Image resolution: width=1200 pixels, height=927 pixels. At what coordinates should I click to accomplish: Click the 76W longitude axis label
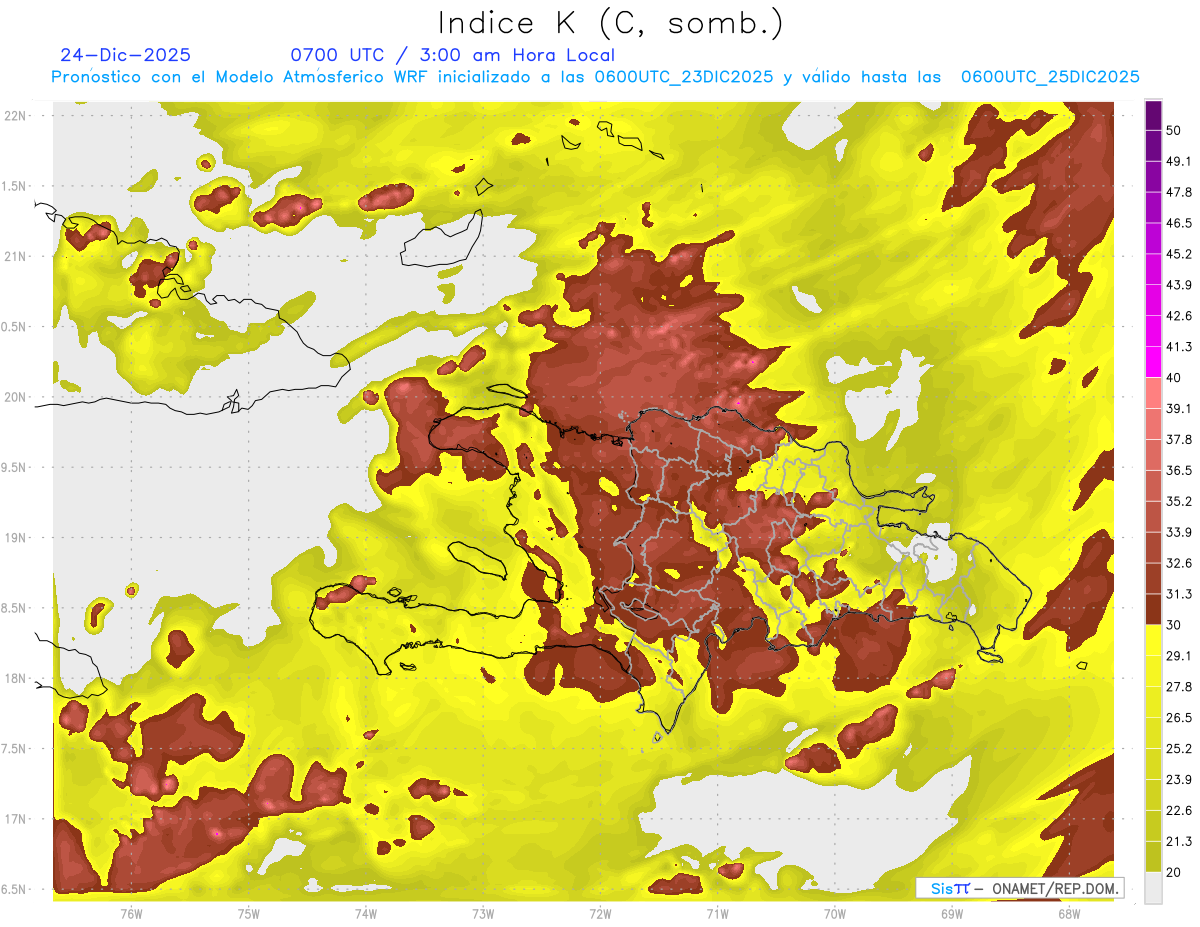131,914
